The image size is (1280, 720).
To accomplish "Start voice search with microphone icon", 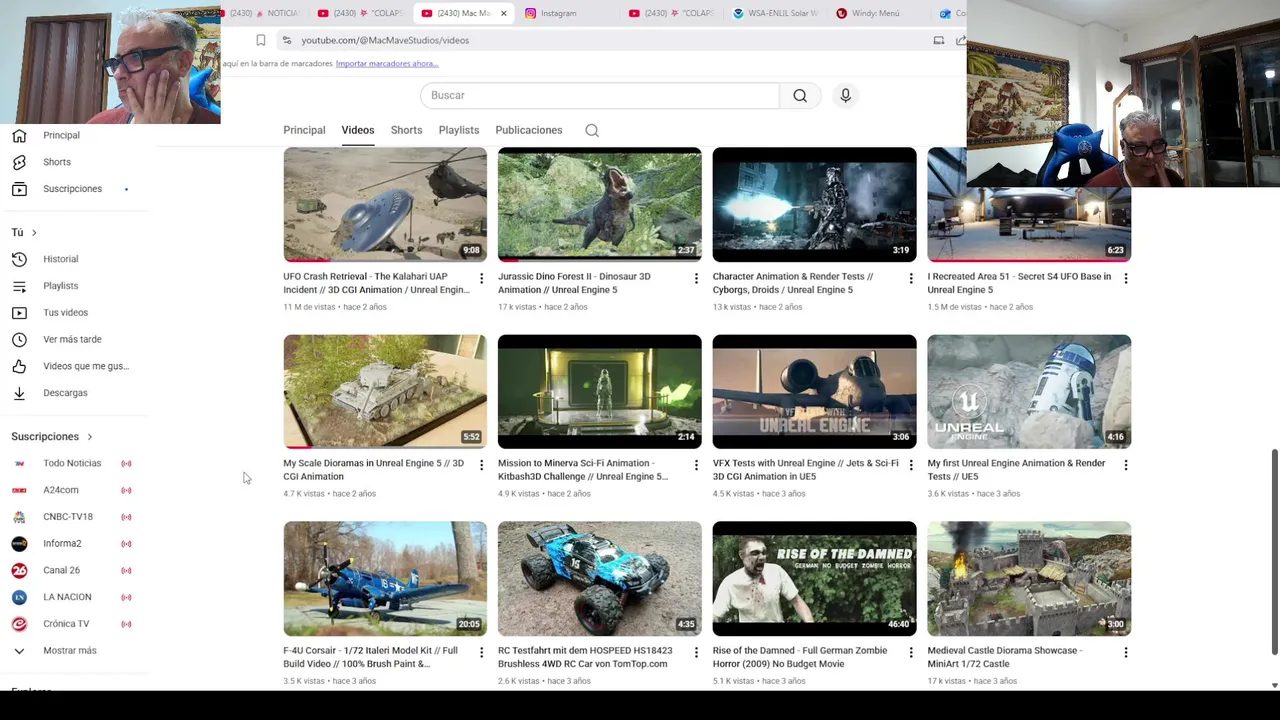I will pos(845,95).
